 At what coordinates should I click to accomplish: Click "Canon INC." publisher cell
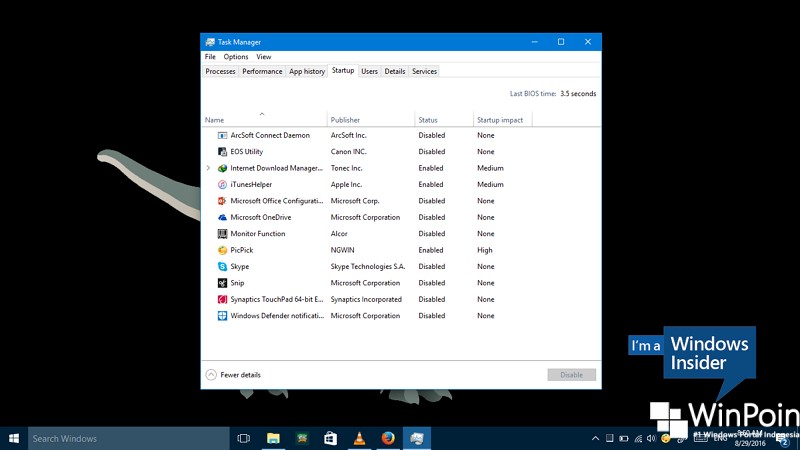click(348, 152)
